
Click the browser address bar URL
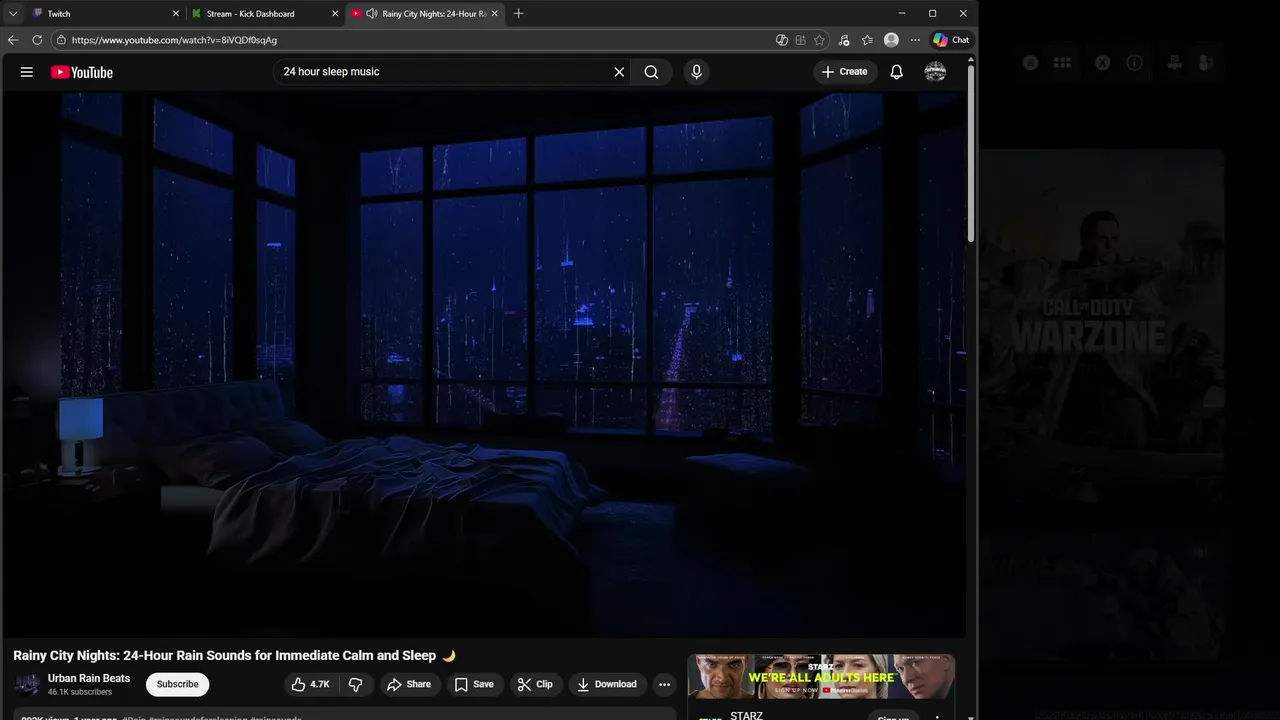click(x=175, y=40)
